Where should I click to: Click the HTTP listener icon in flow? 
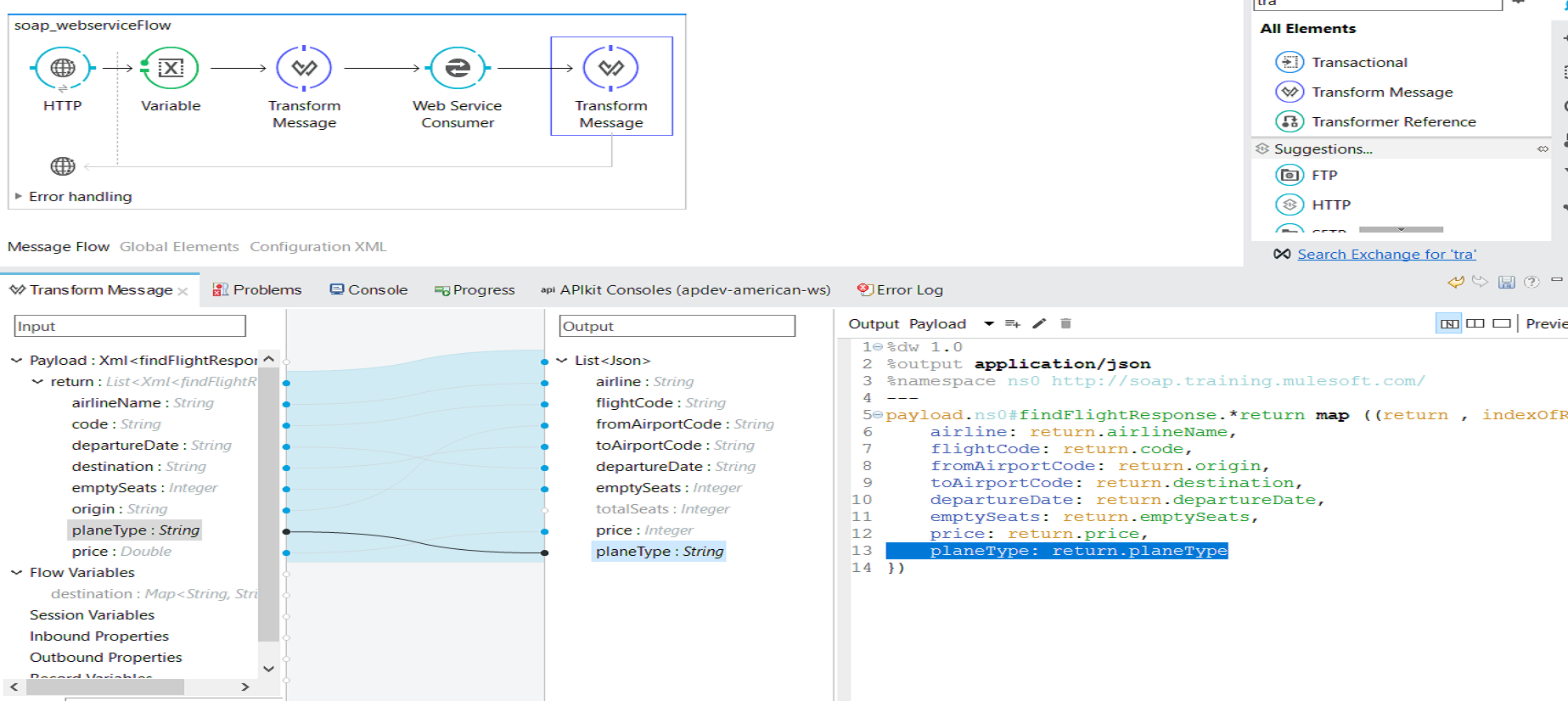coord(62,68)
